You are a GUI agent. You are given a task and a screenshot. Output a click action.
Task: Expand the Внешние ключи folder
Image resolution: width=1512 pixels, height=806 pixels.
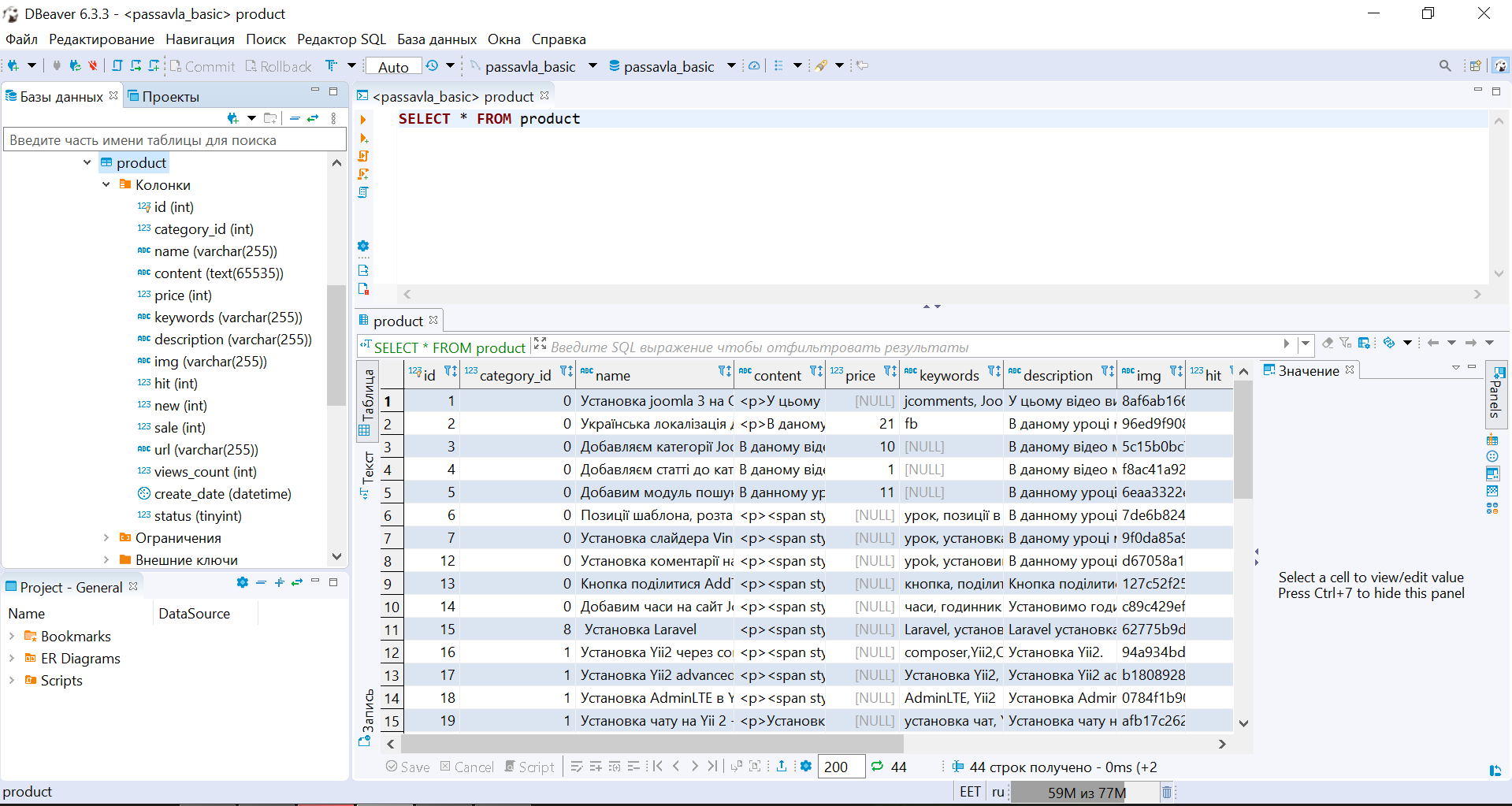click(x=106, y=559)
